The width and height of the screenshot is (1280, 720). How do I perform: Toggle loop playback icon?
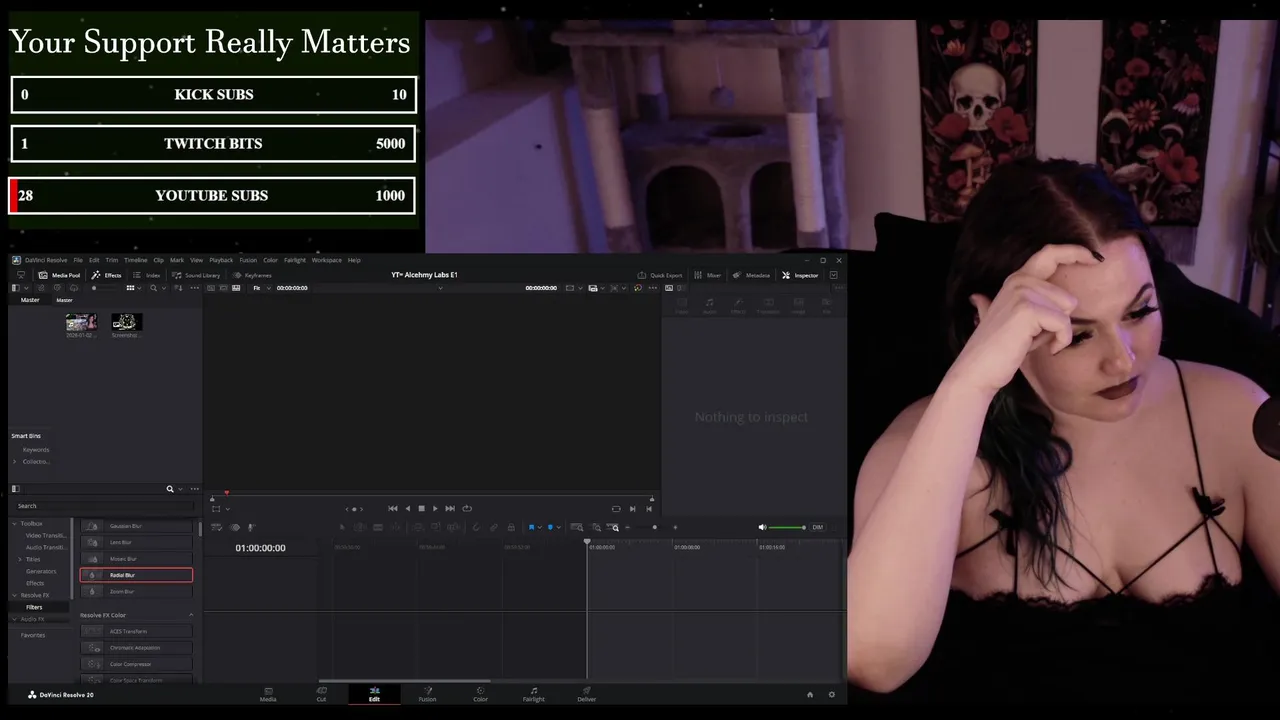467,508
